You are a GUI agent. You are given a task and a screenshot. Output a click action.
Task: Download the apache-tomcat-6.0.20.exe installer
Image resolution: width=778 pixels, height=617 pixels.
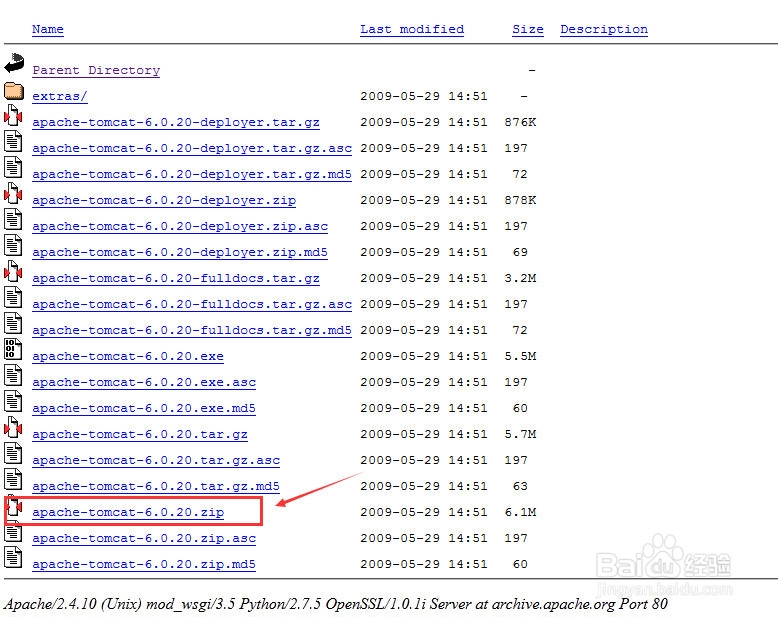(128, 356)
